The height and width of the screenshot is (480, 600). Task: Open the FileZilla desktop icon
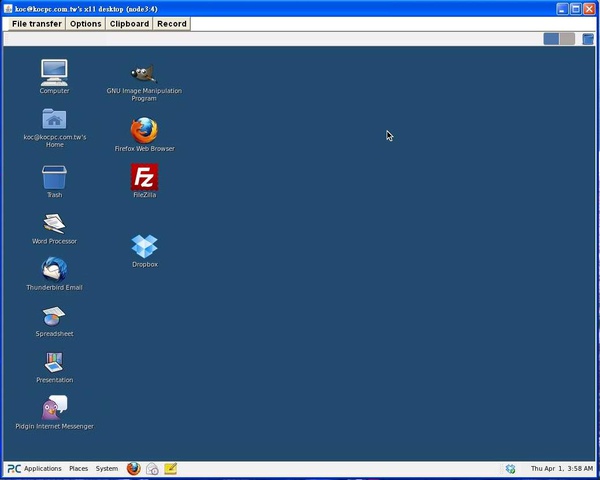(144, 177)
